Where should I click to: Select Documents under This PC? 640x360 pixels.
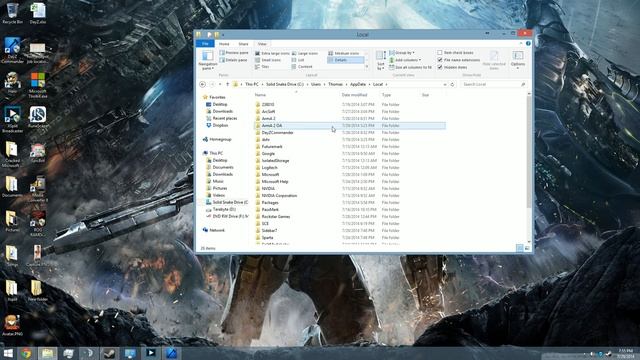(x=220, y=167)
